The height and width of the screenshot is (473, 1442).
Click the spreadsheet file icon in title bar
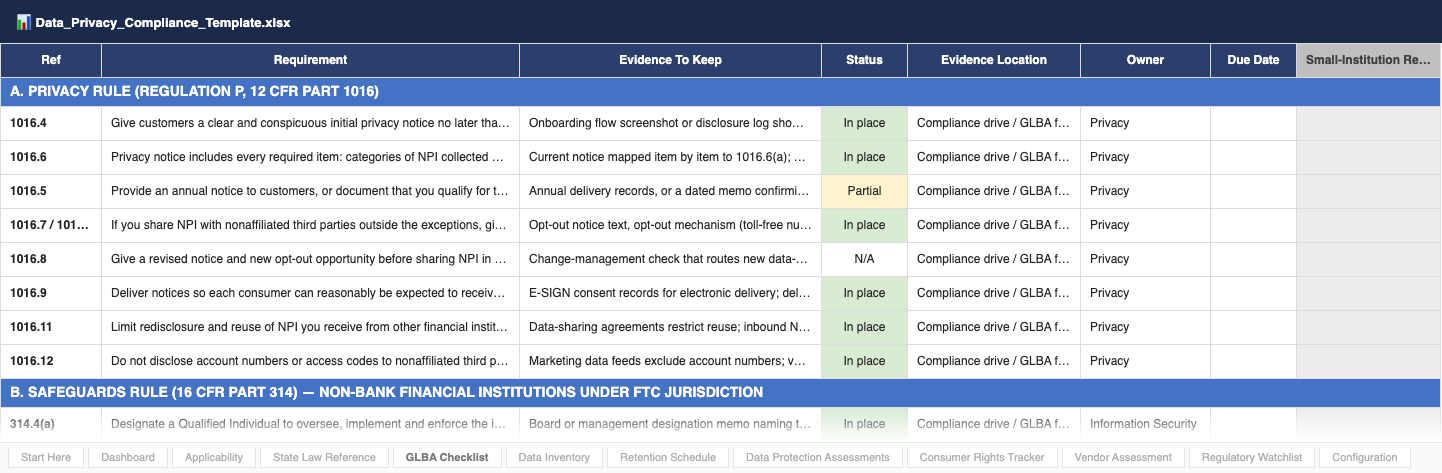pyautogui.click(x=23, y=21)
